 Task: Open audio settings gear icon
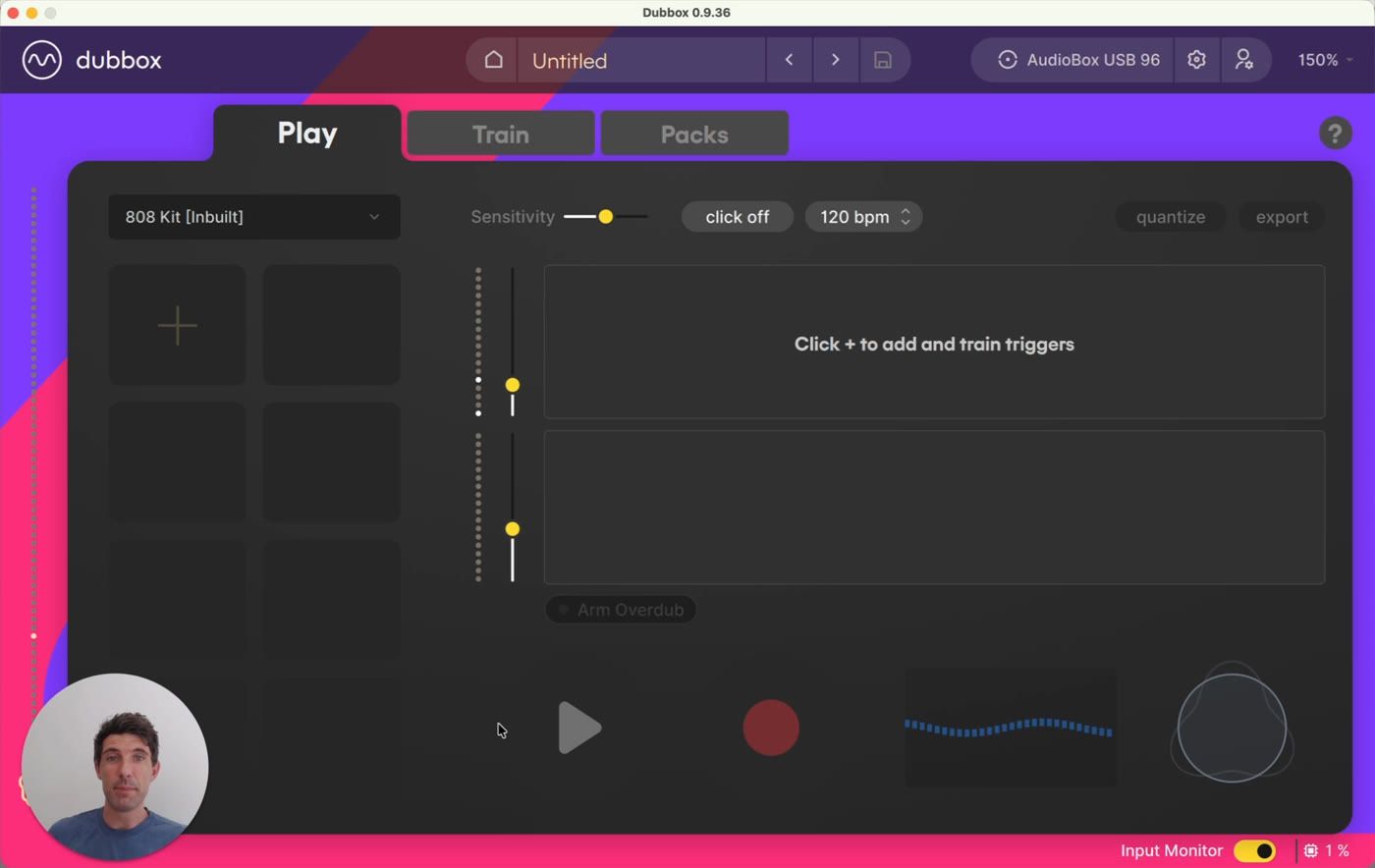click(1196, 60)
